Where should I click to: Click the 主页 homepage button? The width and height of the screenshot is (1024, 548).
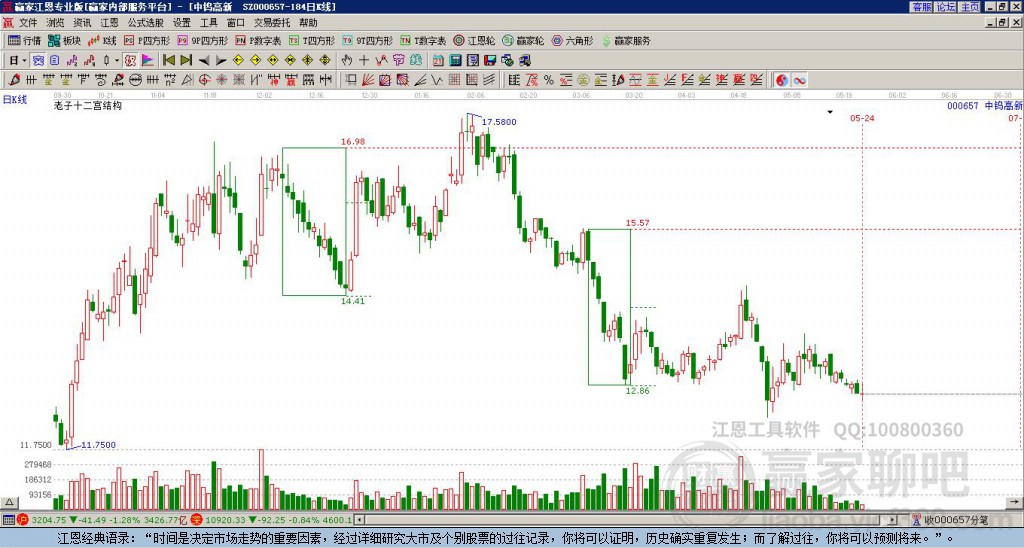[x=969, y=7]
